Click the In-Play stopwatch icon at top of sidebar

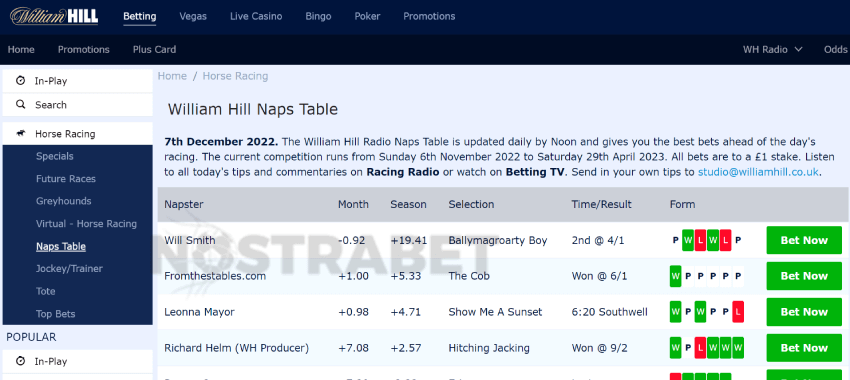(x=21, y=81)
